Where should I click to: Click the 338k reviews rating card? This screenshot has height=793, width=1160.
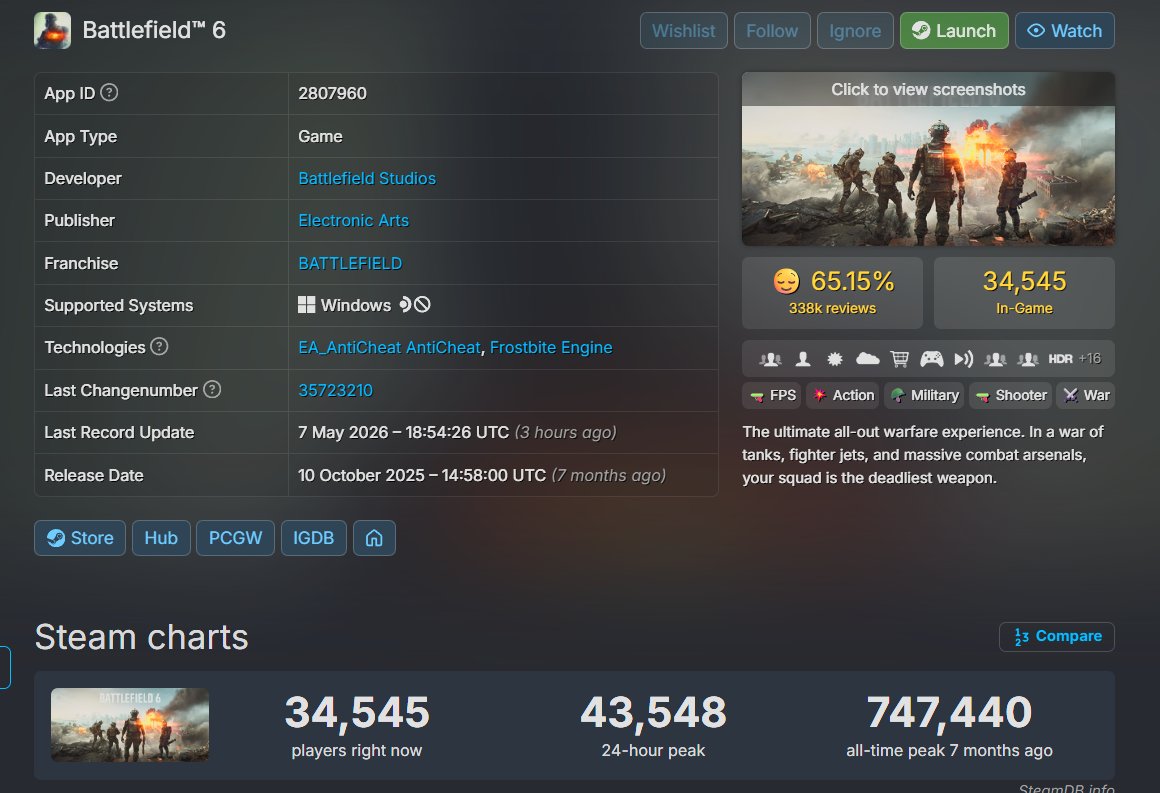point(832,293)
